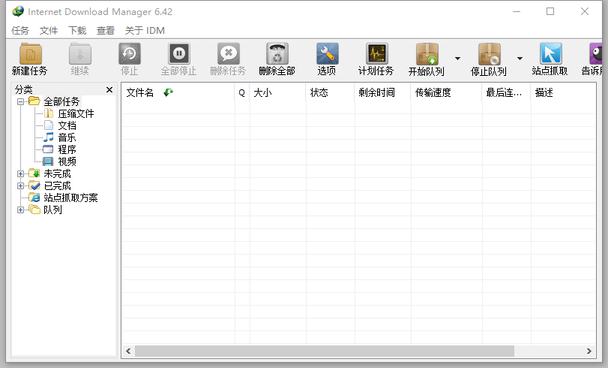608x368 pixels.
Task: Click the 删除任务 (delete task) toolbar icon
Action: [x=228, y=54]
